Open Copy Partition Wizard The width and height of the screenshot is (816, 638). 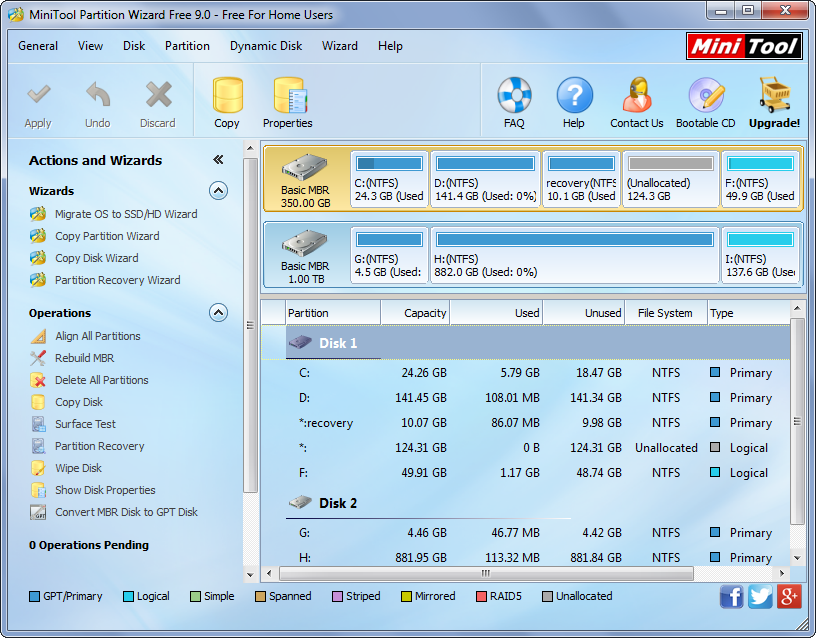(x=107, y=236)
